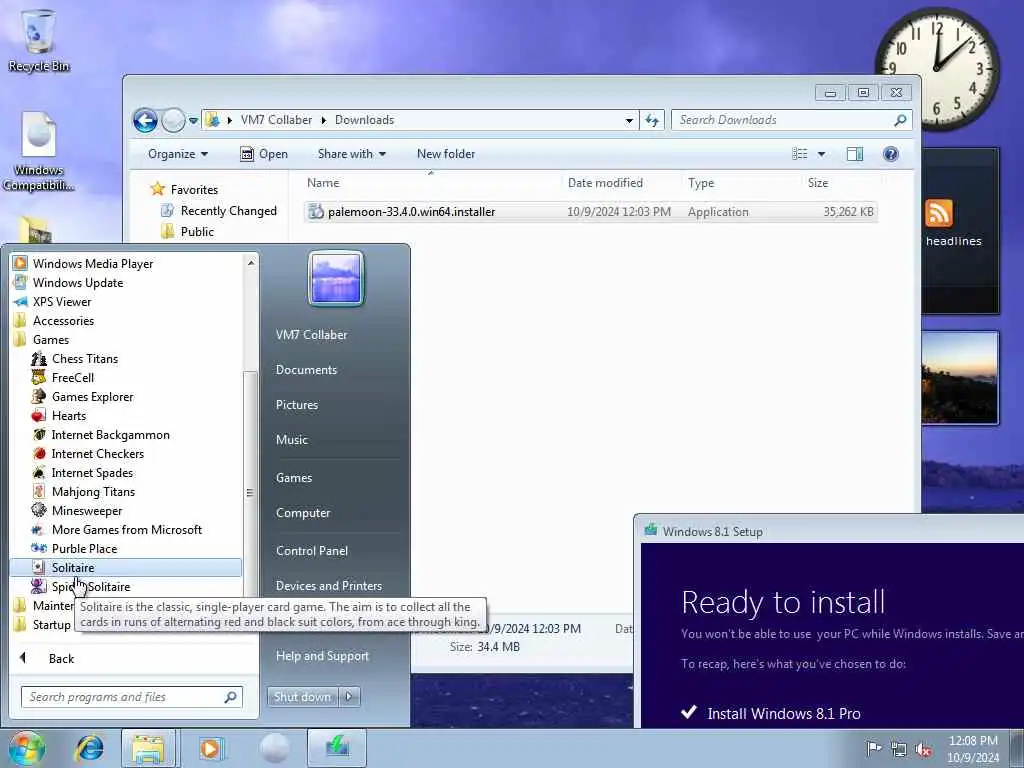
Task: Click the Windows Start orb
Action: point(27,748)
